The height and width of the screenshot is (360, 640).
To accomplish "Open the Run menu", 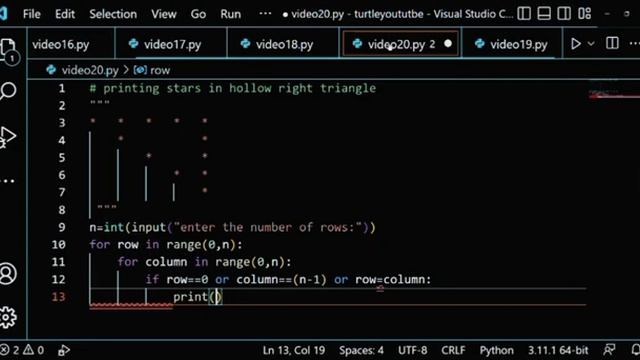I will click(231, 14).
